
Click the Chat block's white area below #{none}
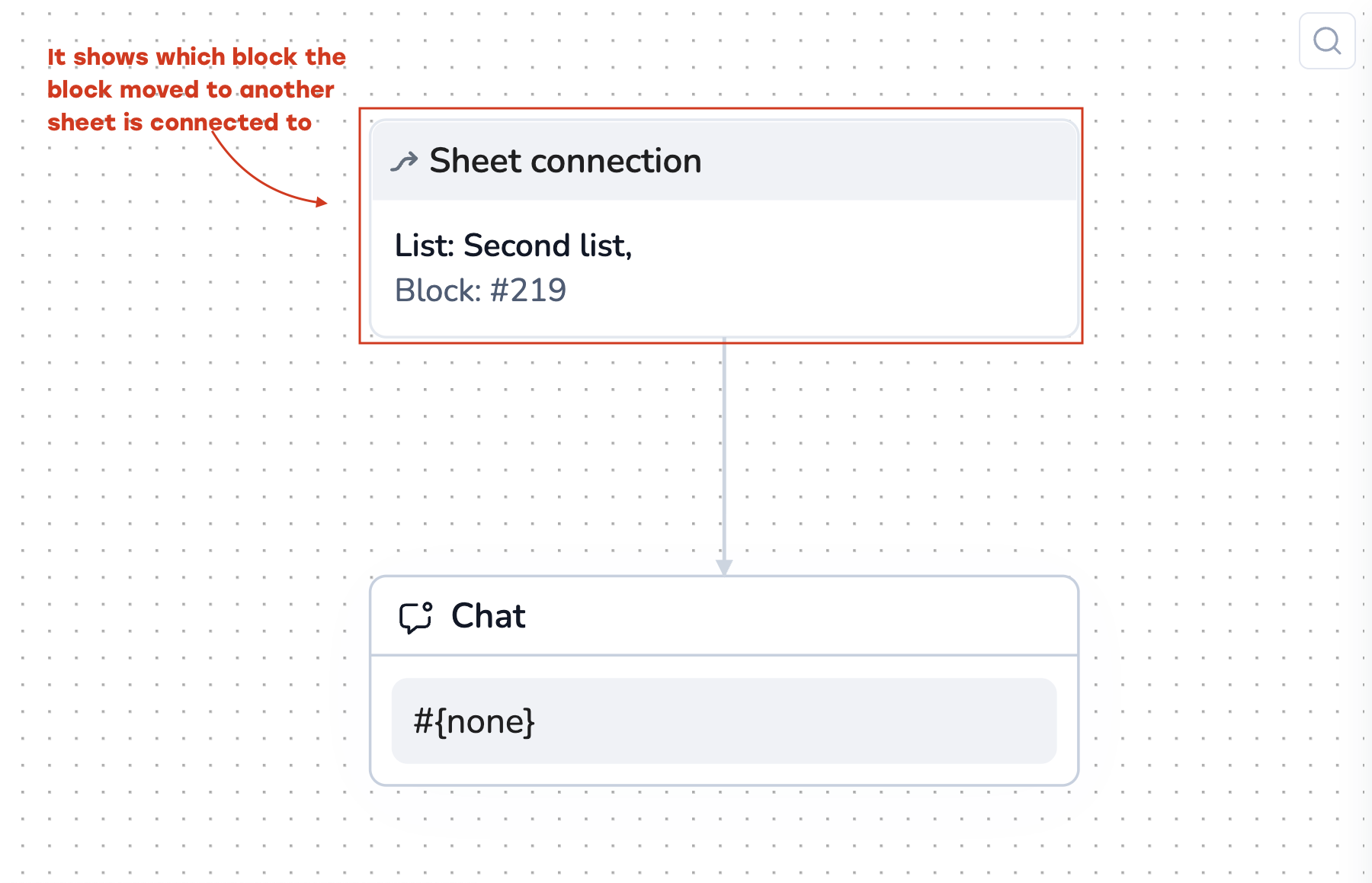point(723,774)
